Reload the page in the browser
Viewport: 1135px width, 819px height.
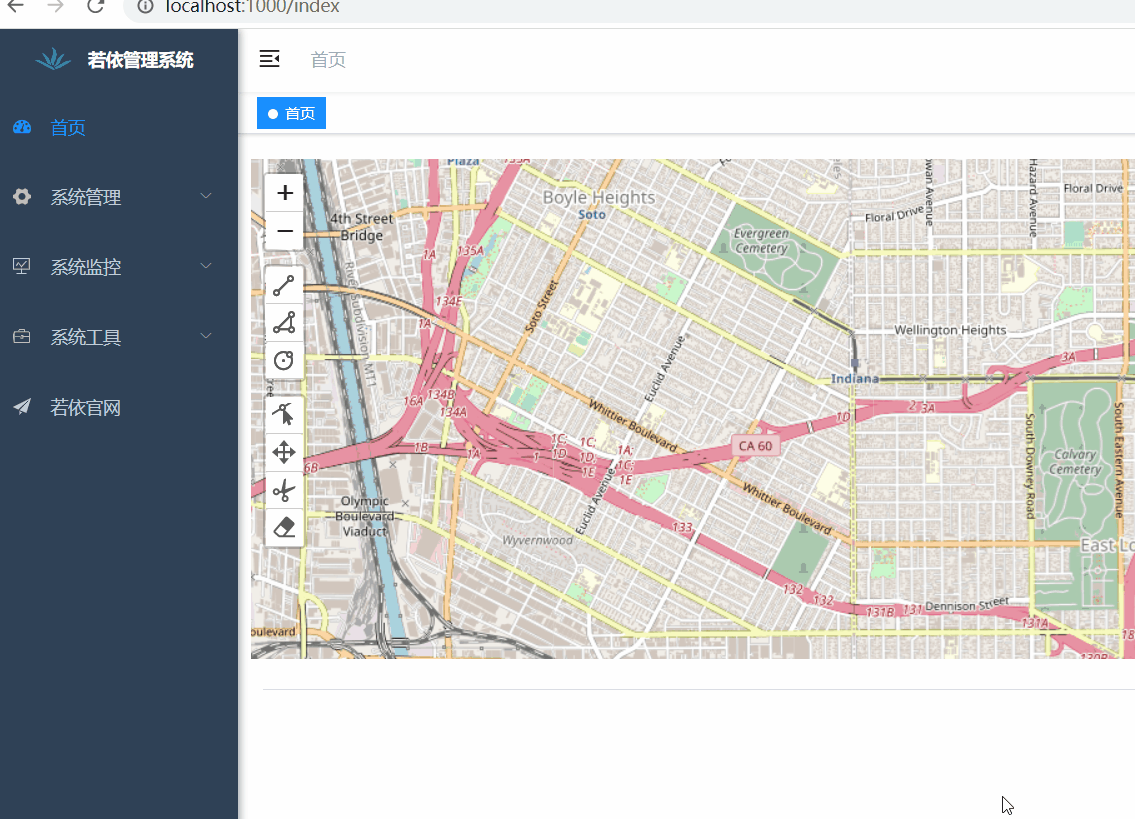tap(96, 7)
